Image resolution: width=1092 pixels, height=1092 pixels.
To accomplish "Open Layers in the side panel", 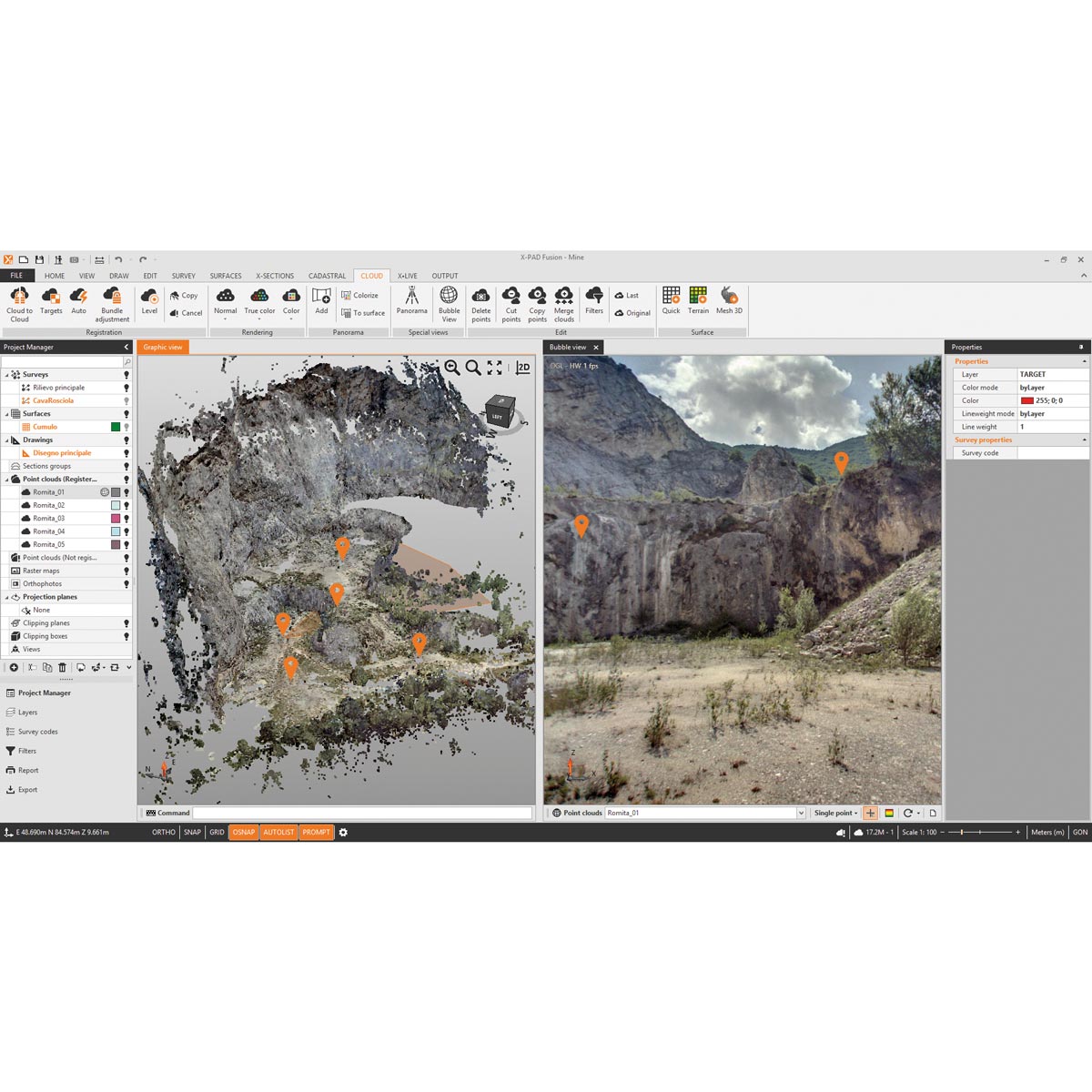I will (28, 713).
